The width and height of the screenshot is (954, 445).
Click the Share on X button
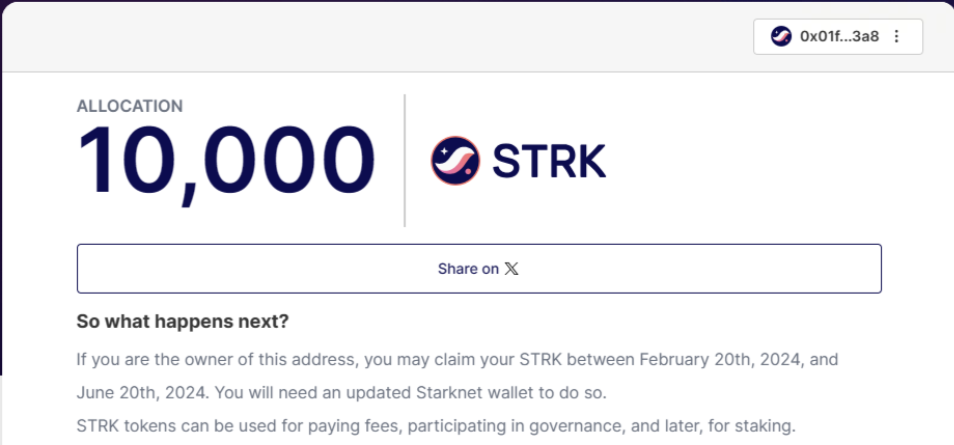coord(479,268)
